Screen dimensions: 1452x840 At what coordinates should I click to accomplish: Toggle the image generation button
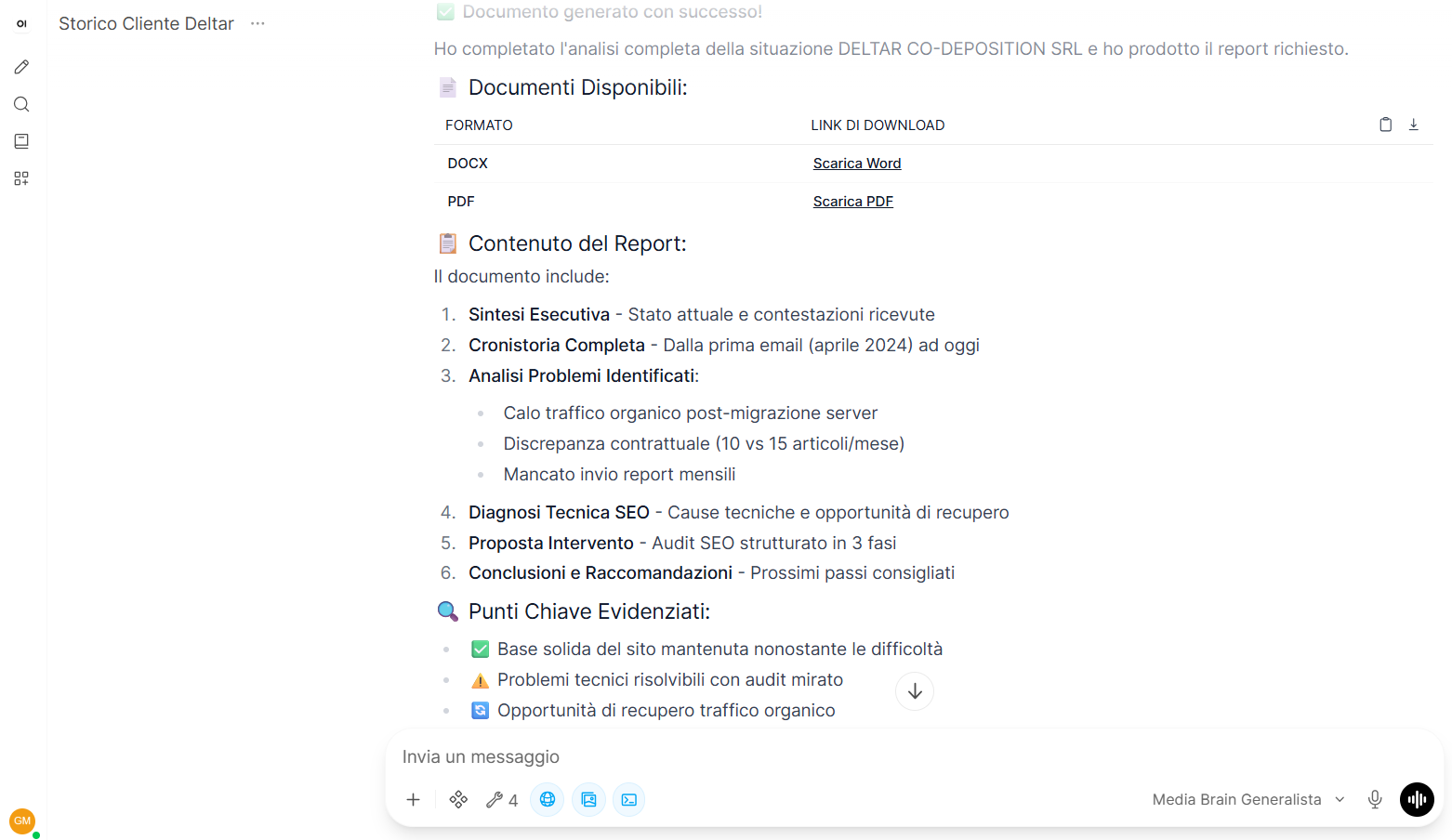(x=588, y=799)
